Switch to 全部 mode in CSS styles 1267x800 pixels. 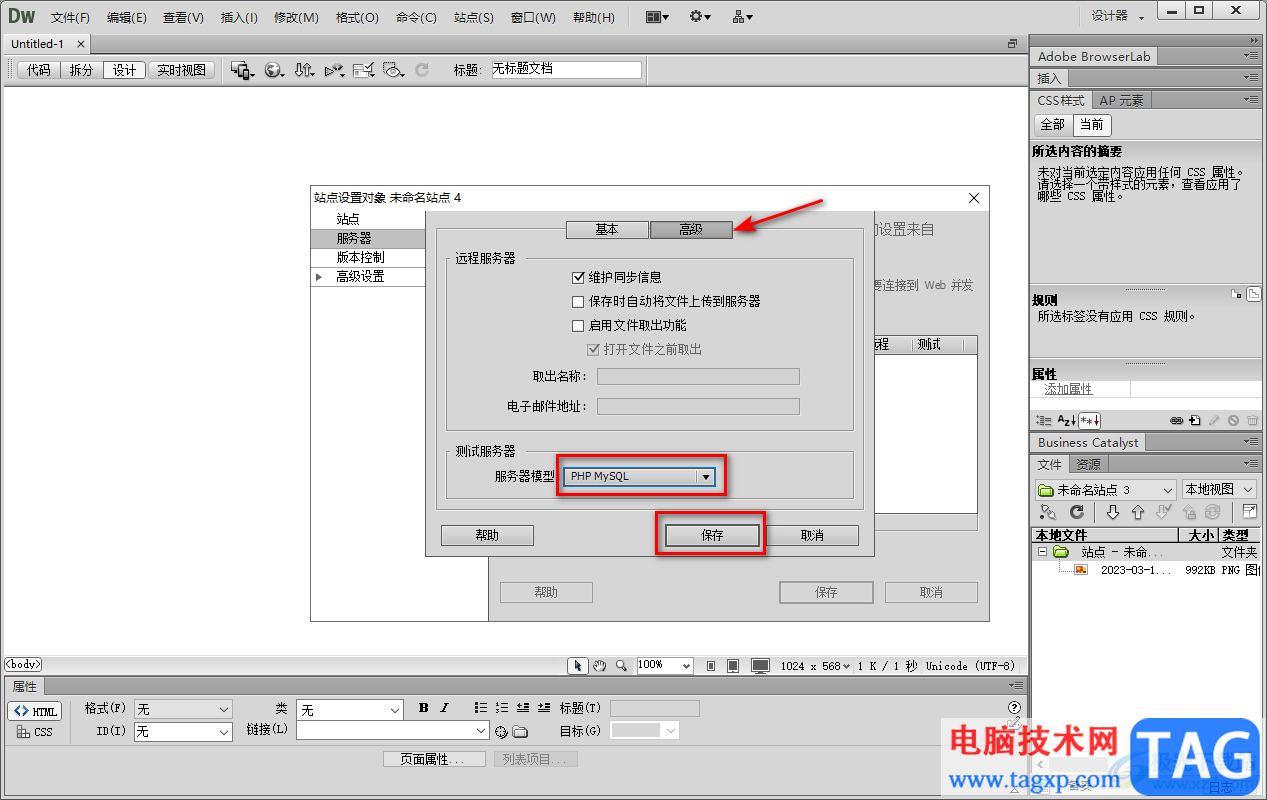point(1053,125)
